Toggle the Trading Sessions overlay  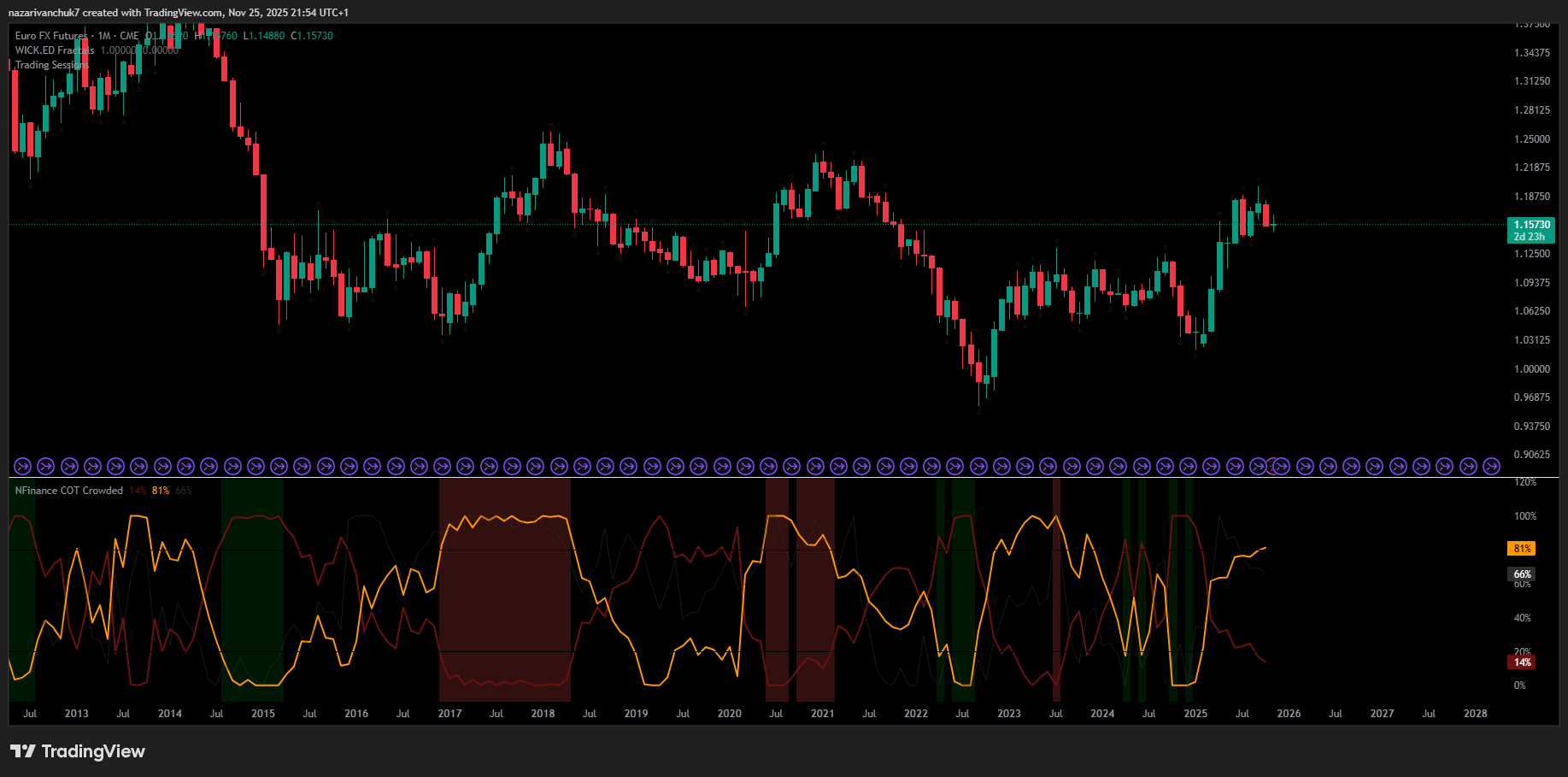(x=51, y=64)
